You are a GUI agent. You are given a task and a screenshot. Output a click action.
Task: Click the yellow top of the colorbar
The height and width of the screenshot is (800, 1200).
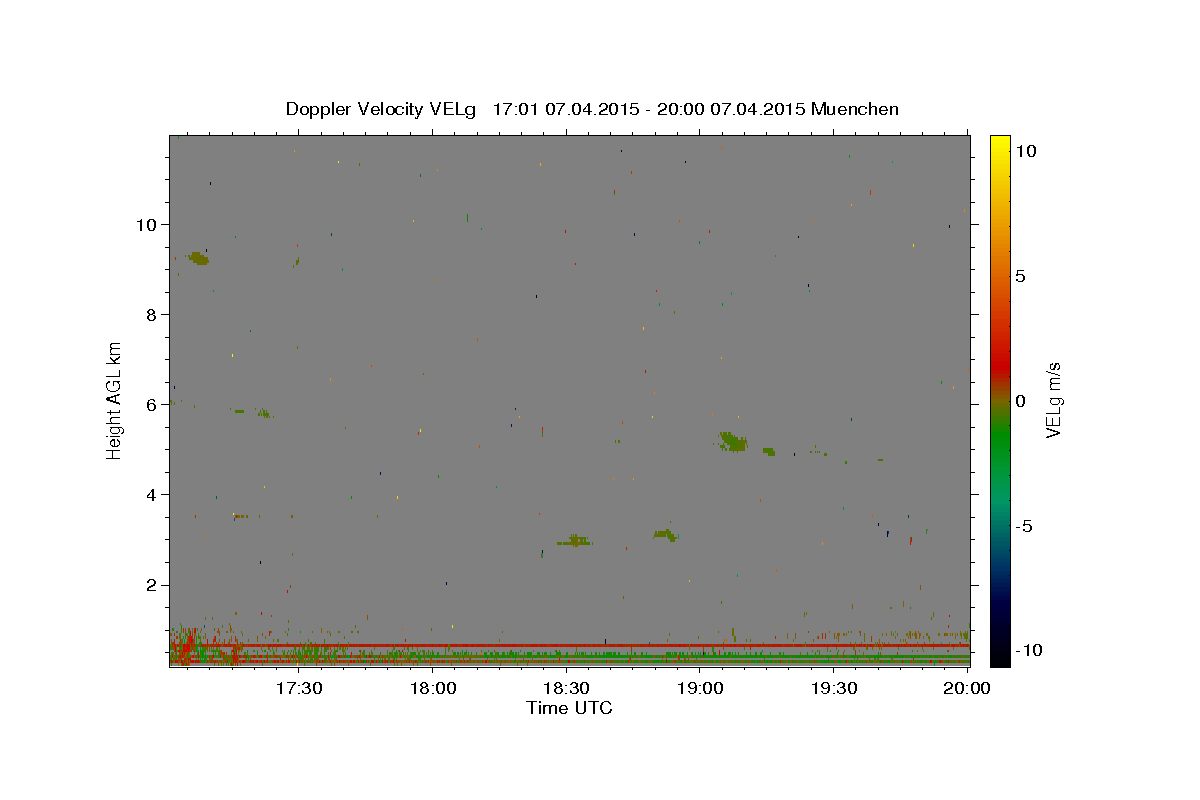(x=999, y=142)
